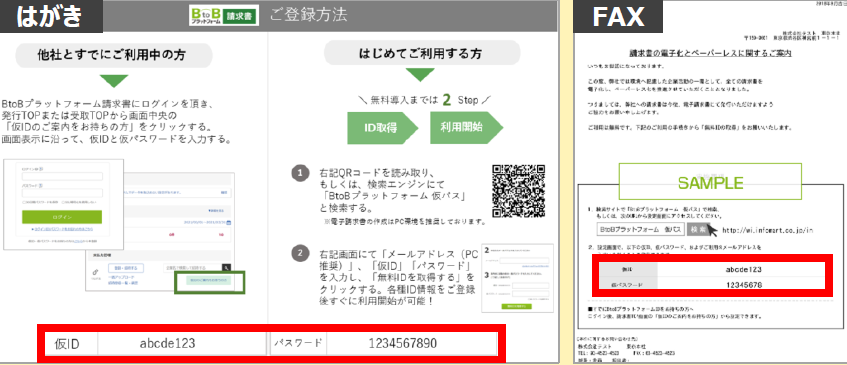
Task: Click the 無料導入までは 2 Step text
Action: point(424,99)
